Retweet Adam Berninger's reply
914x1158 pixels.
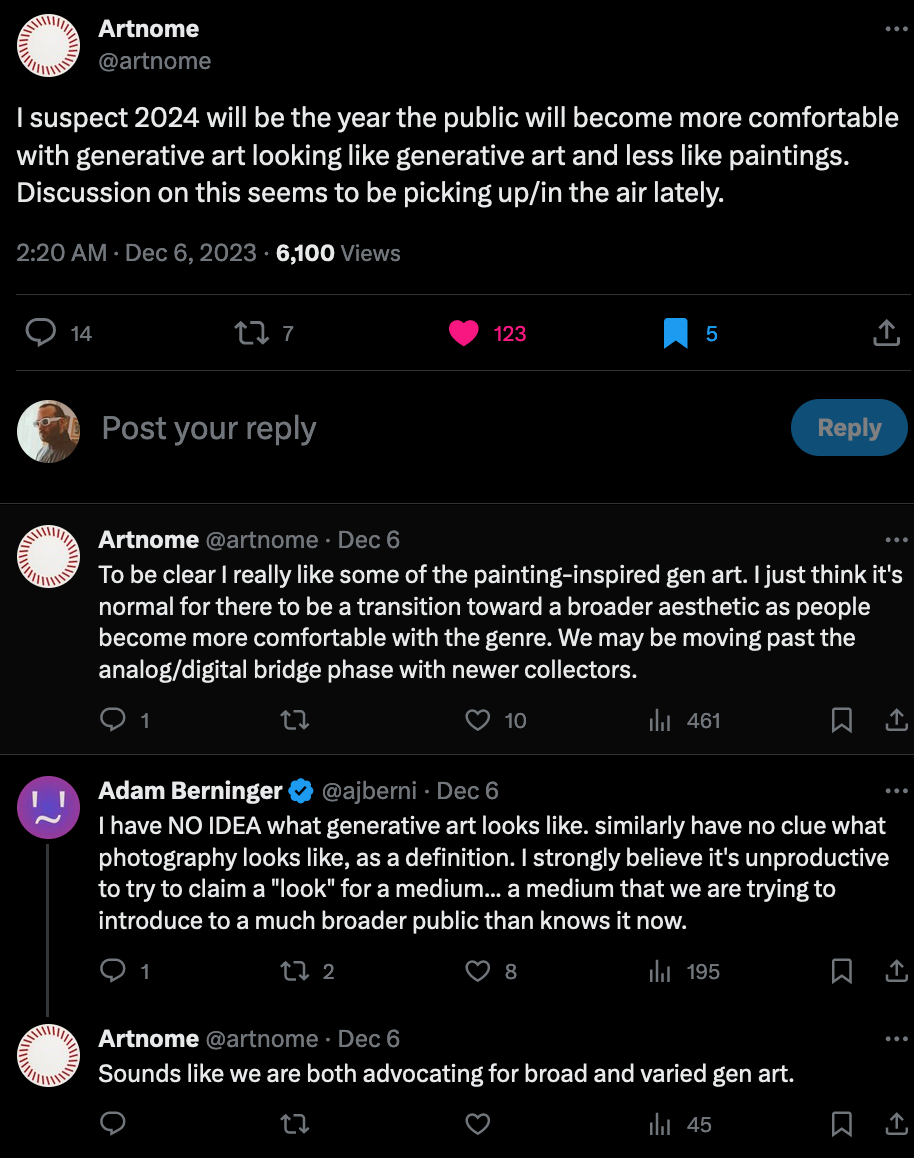294,971
